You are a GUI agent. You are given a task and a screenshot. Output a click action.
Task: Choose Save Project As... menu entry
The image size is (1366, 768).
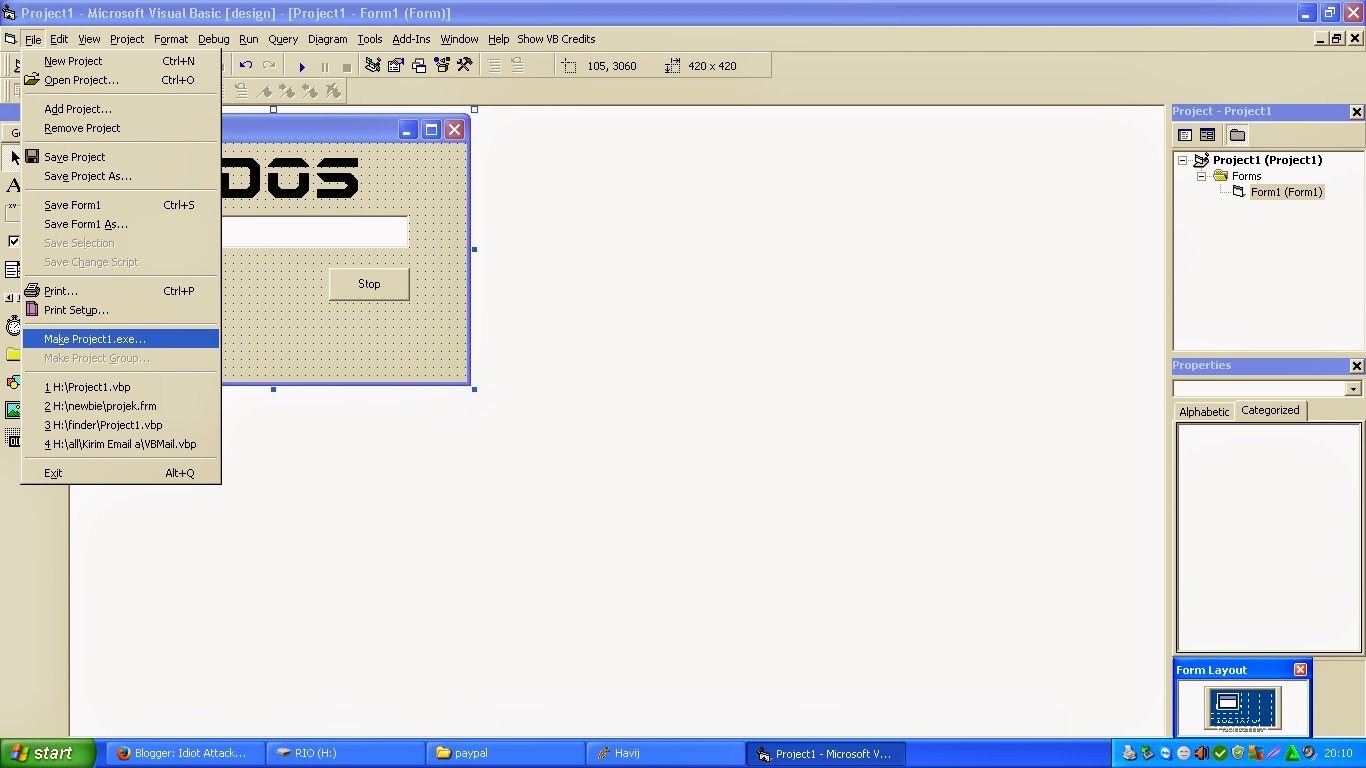tap(120, 176)
